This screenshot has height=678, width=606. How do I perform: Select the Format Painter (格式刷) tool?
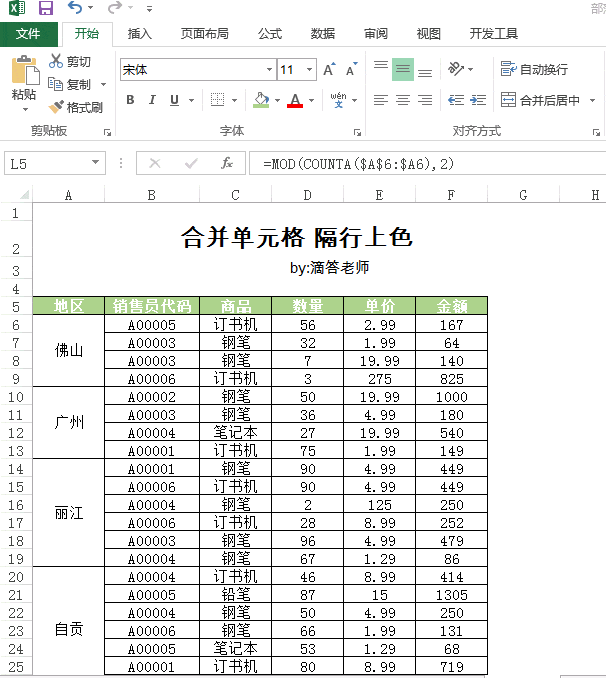coord(57,107)
